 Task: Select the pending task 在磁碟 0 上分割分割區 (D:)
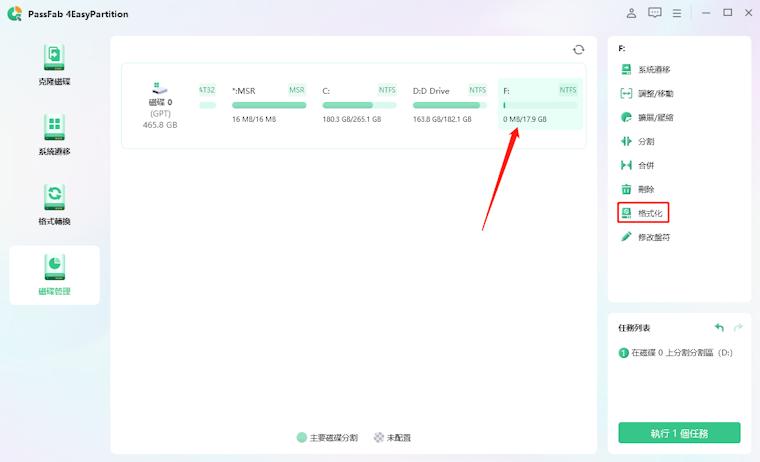[x=676, y=352]
